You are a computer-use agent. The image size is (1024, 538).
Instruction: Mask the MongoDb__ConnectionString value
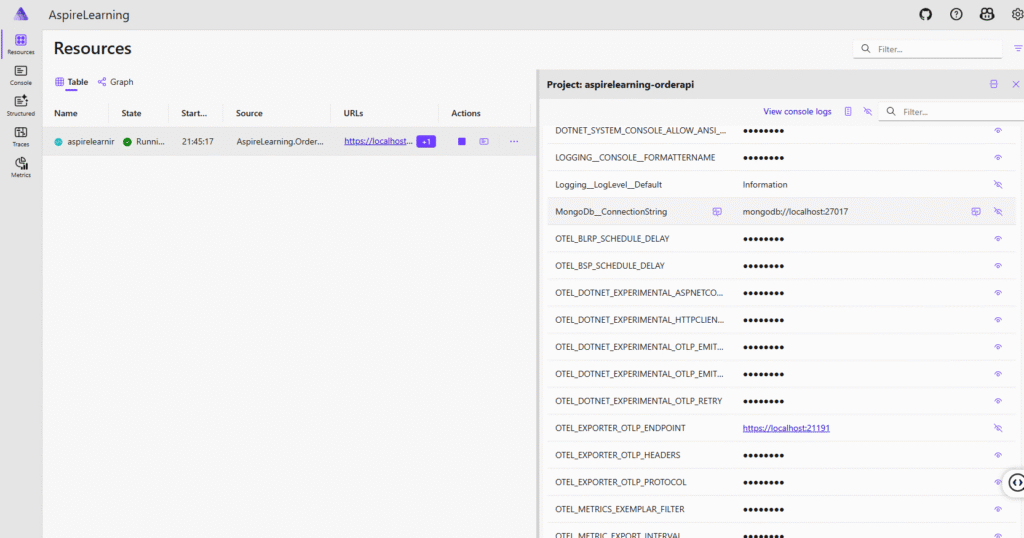point(998,212)
